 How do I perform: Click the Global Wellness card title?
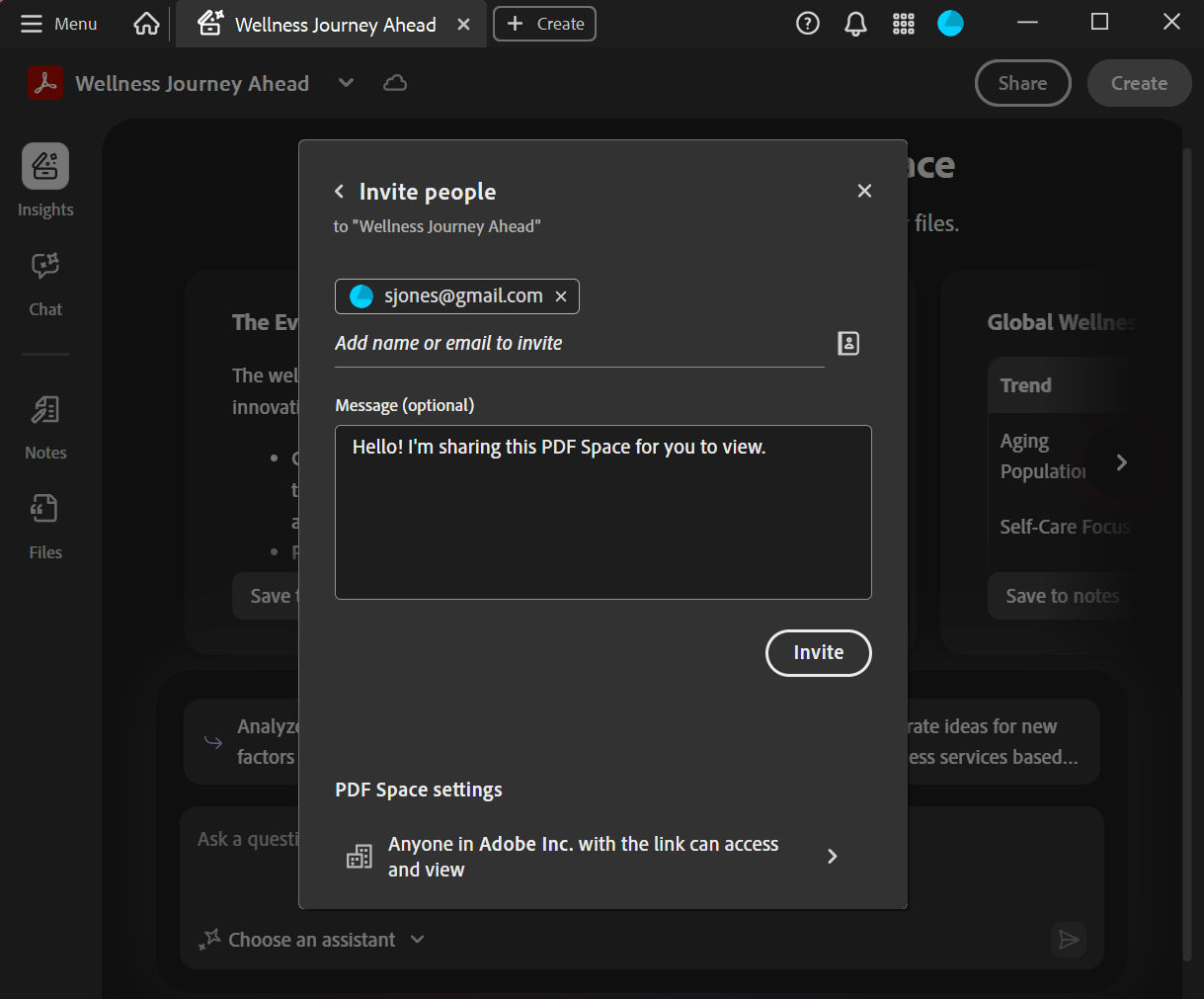coord(1062,322)
